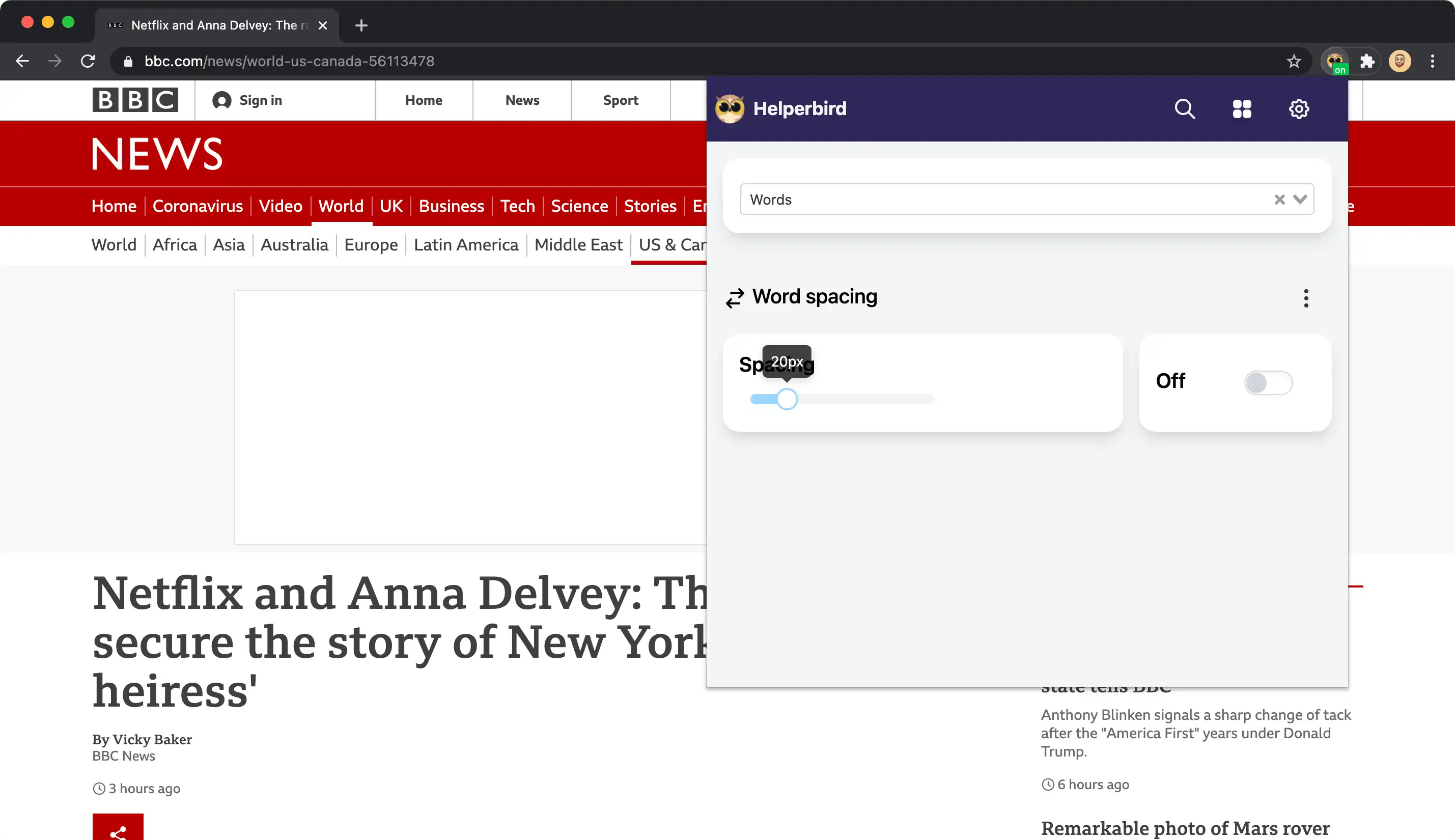This screenshot has height=840, width=1455.
Task: Bookmark this page with star icon
Action: [x=1294, y=61]
